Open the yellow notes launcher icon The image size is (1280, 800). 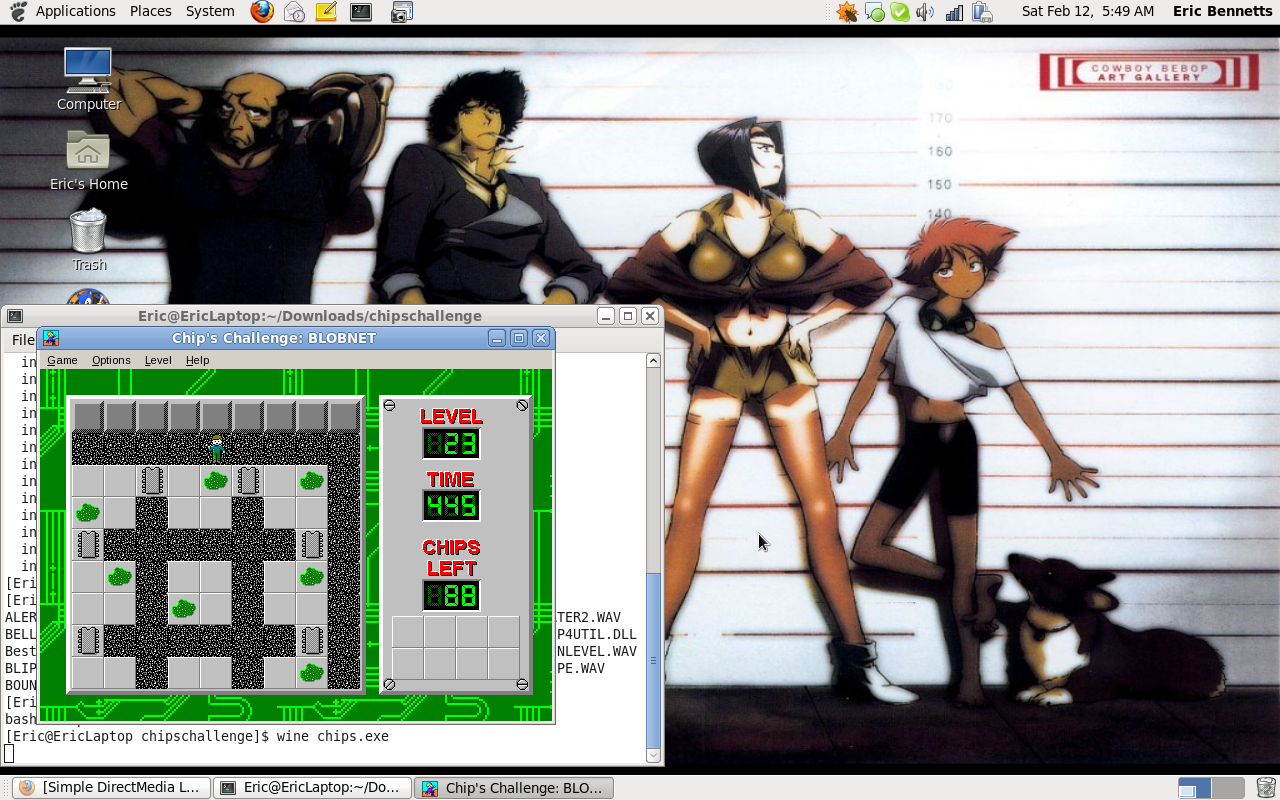click(326, 12)
